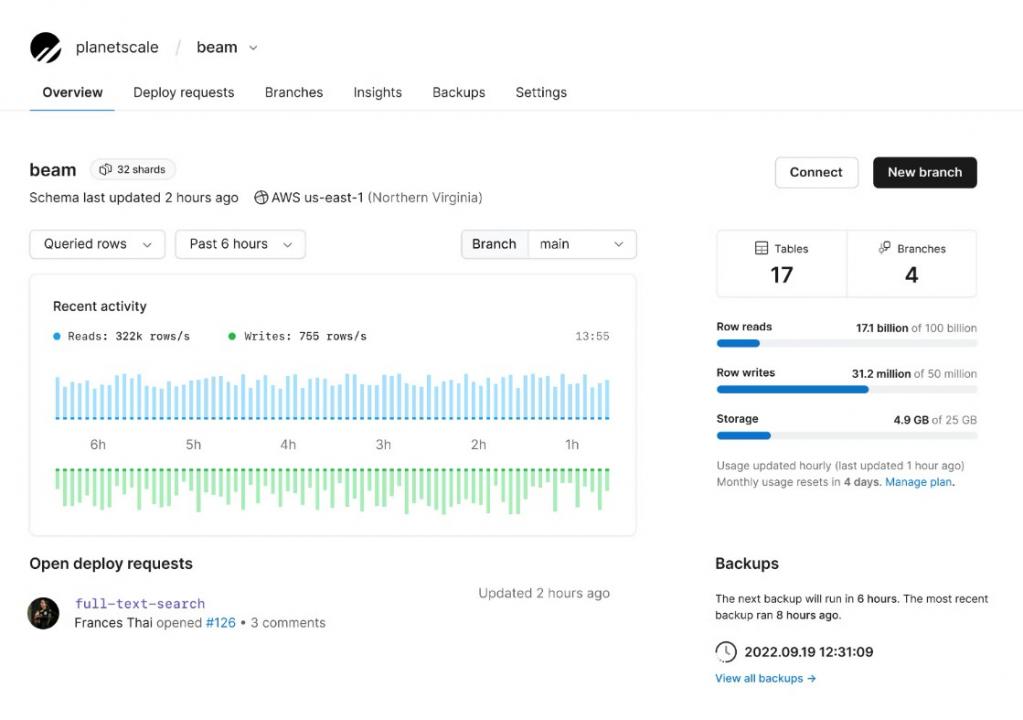The height and width of the screenshot is (720, 1023).
Task: Click the shards icon beside 32 shards
Action: click(x=105, y=170)
